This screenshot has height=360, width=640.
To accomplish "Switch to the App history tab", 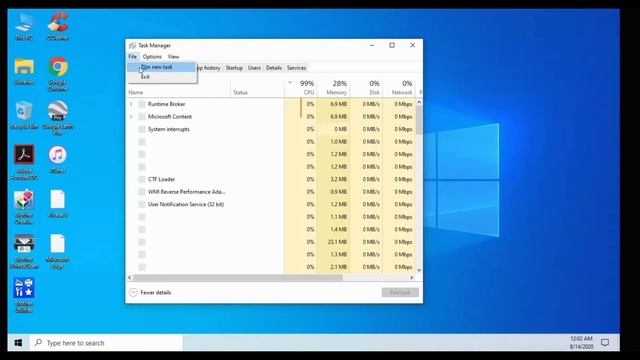I will [x=209, y=68].
